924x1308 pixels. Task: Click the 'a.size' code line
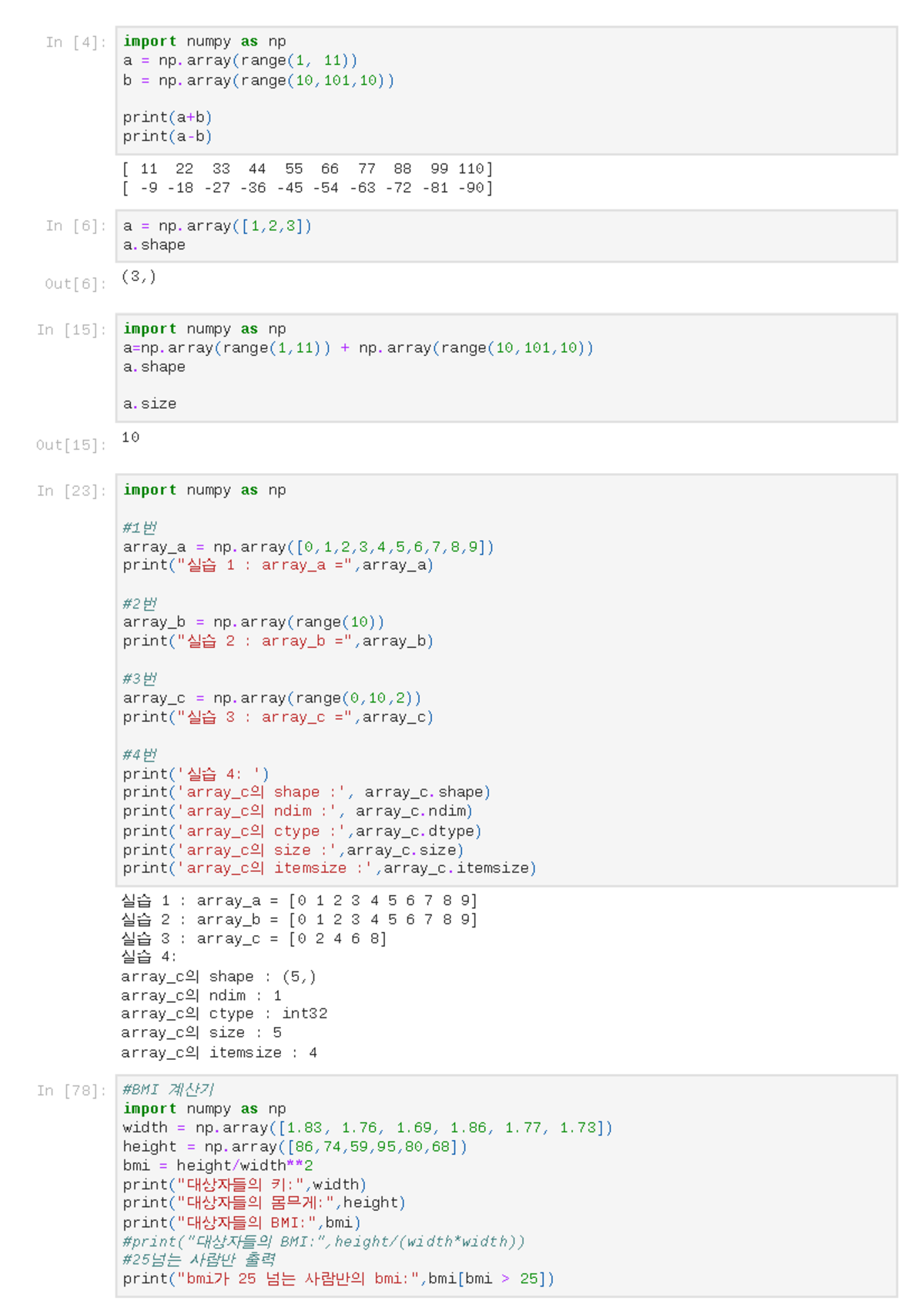149,404
